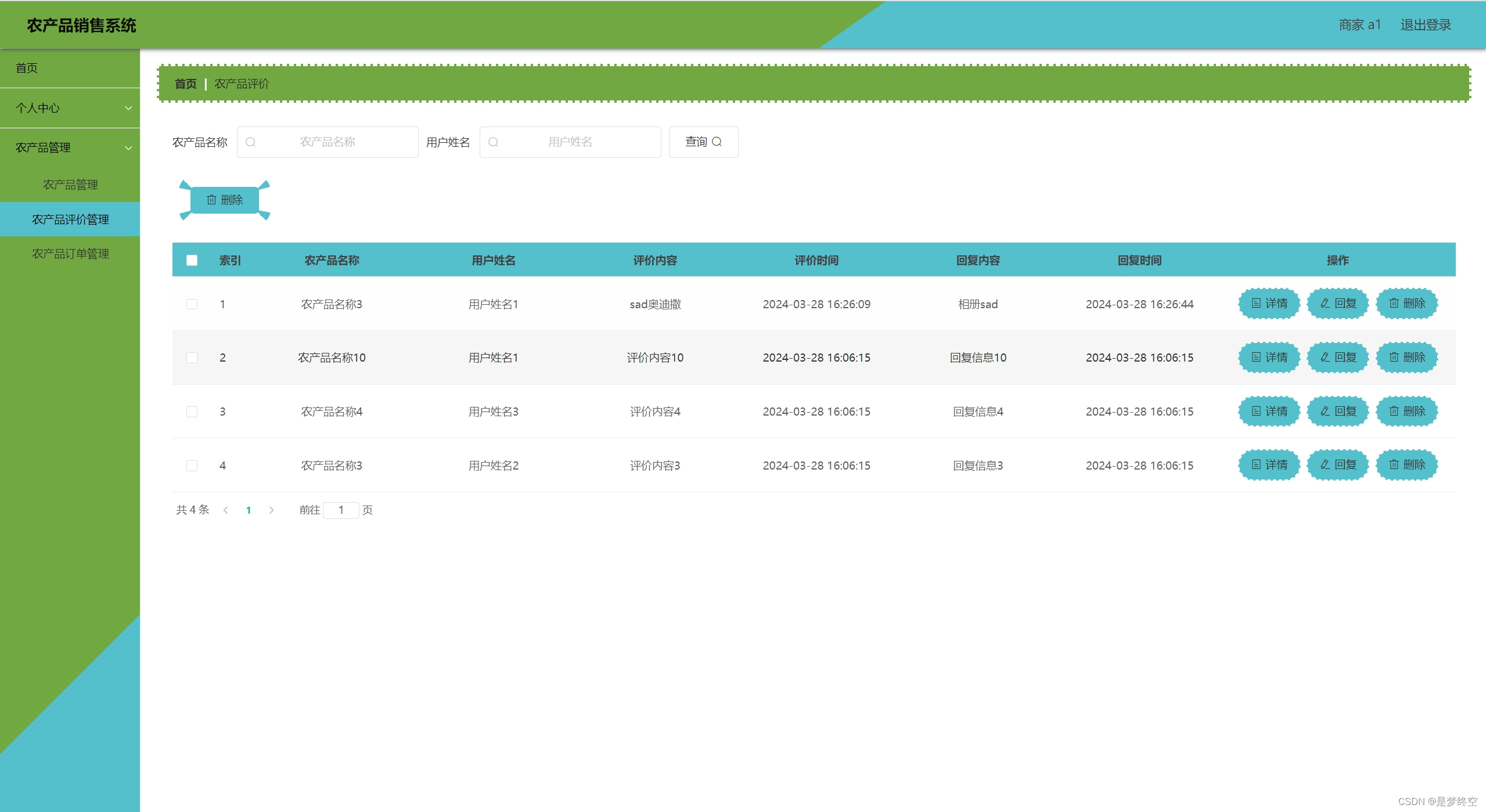Click the trash icon in row 1
The width and height of the screenshot is (1486, 812).
tap(1394, 303)
